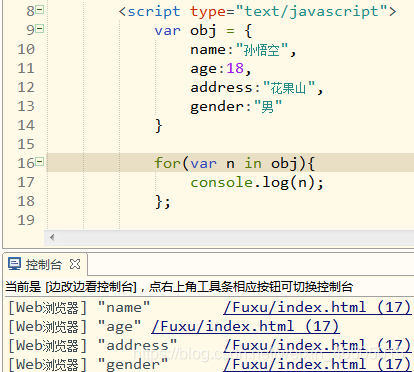414x372 pixels.
Task: Click line number 17 in the gutter
Action: pos(26,182)
